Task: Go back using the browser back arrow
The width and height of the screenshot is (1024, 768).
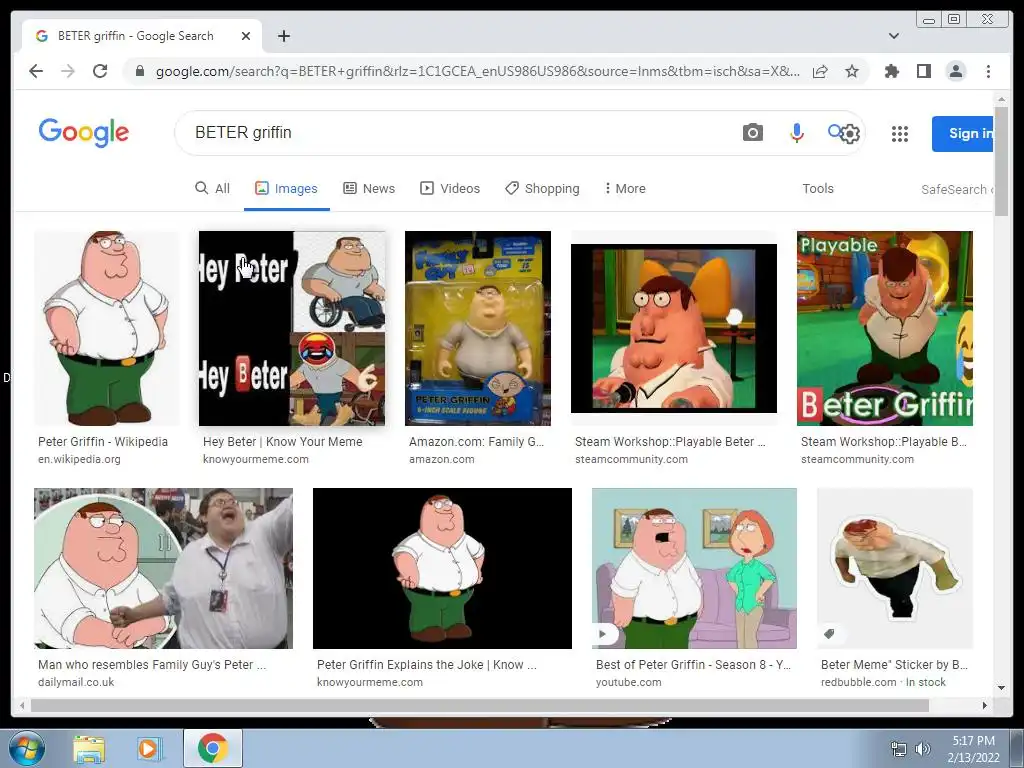Action: (36, 71)
